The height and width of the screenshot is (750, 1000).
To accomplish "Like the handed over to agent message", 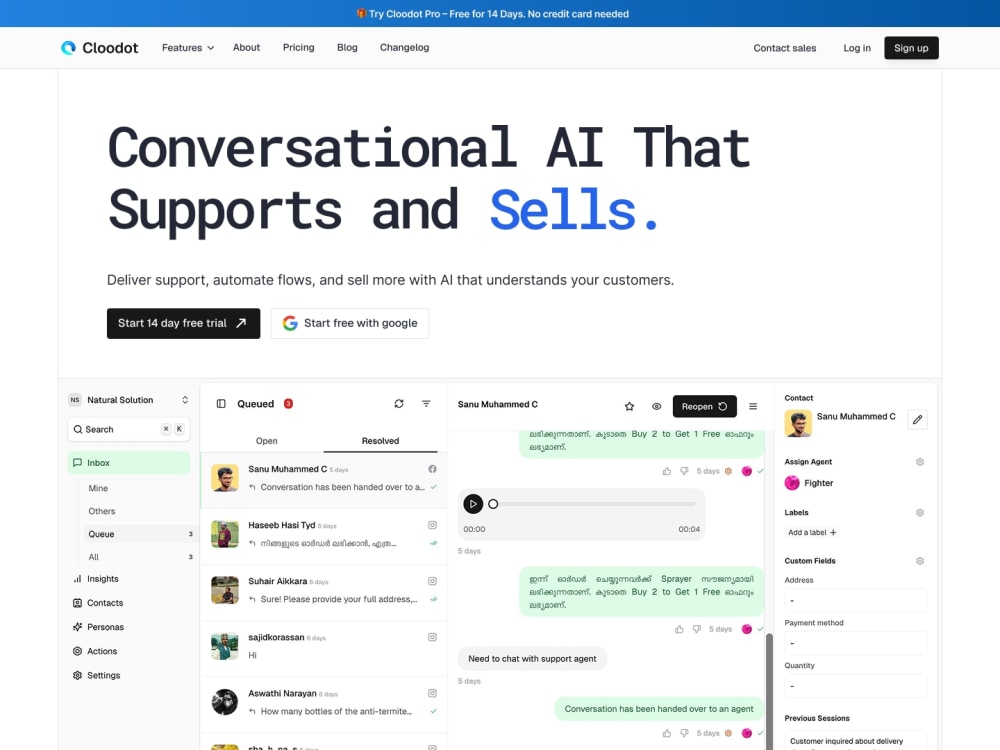I will click(667, 733).
